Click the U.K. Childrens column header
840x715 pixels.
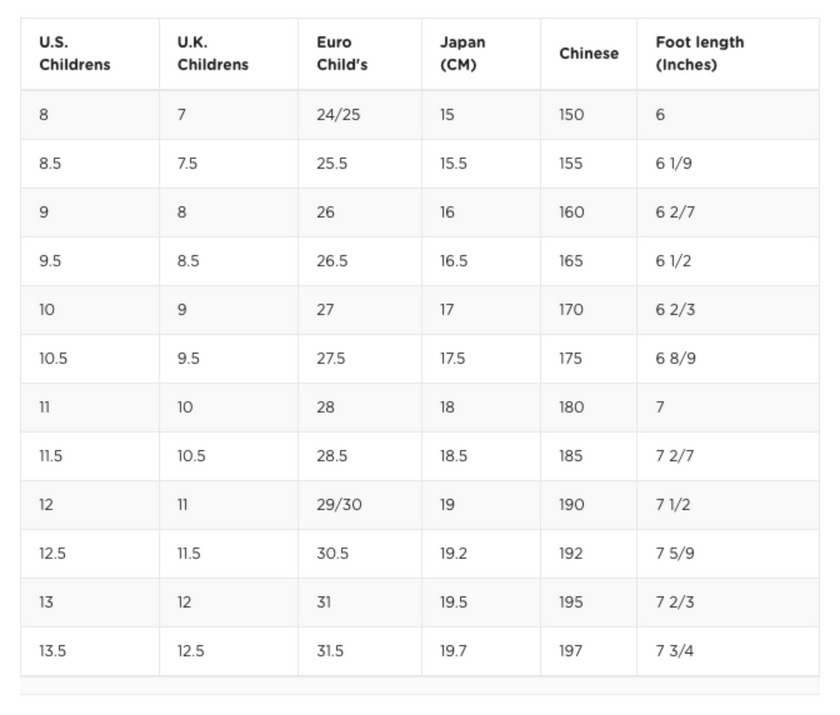coord(228,54)
